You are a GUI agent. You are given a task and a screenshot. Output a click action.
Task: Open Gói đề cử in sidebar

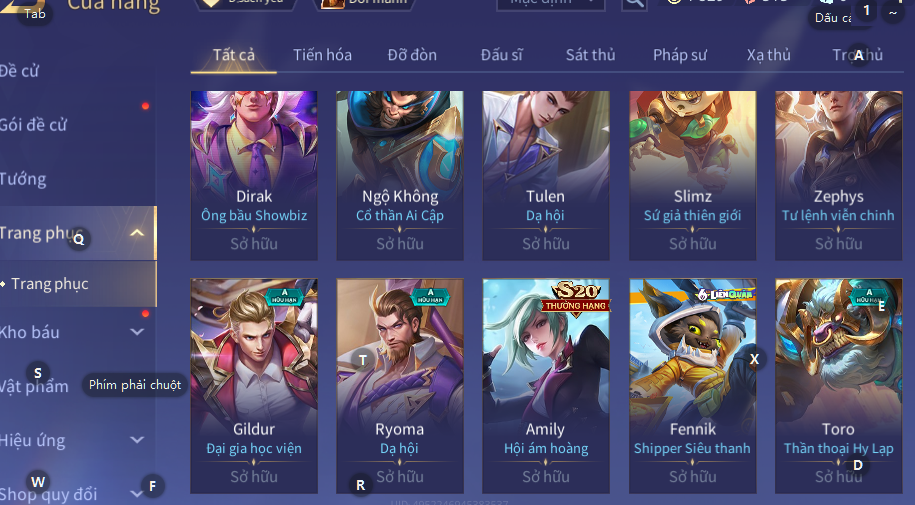pos(33,124)
